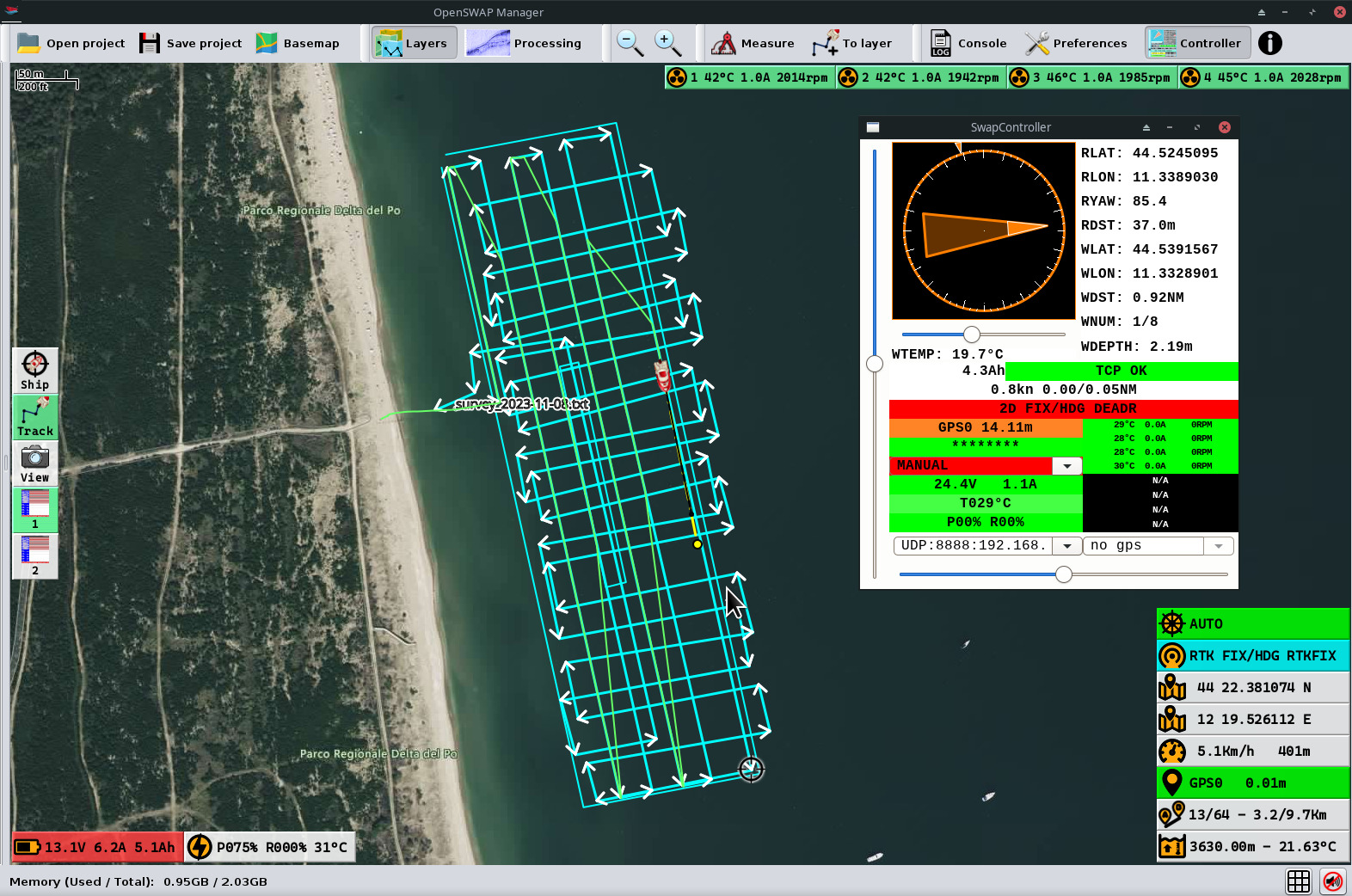Open the View camera tool

coord(35,463)
